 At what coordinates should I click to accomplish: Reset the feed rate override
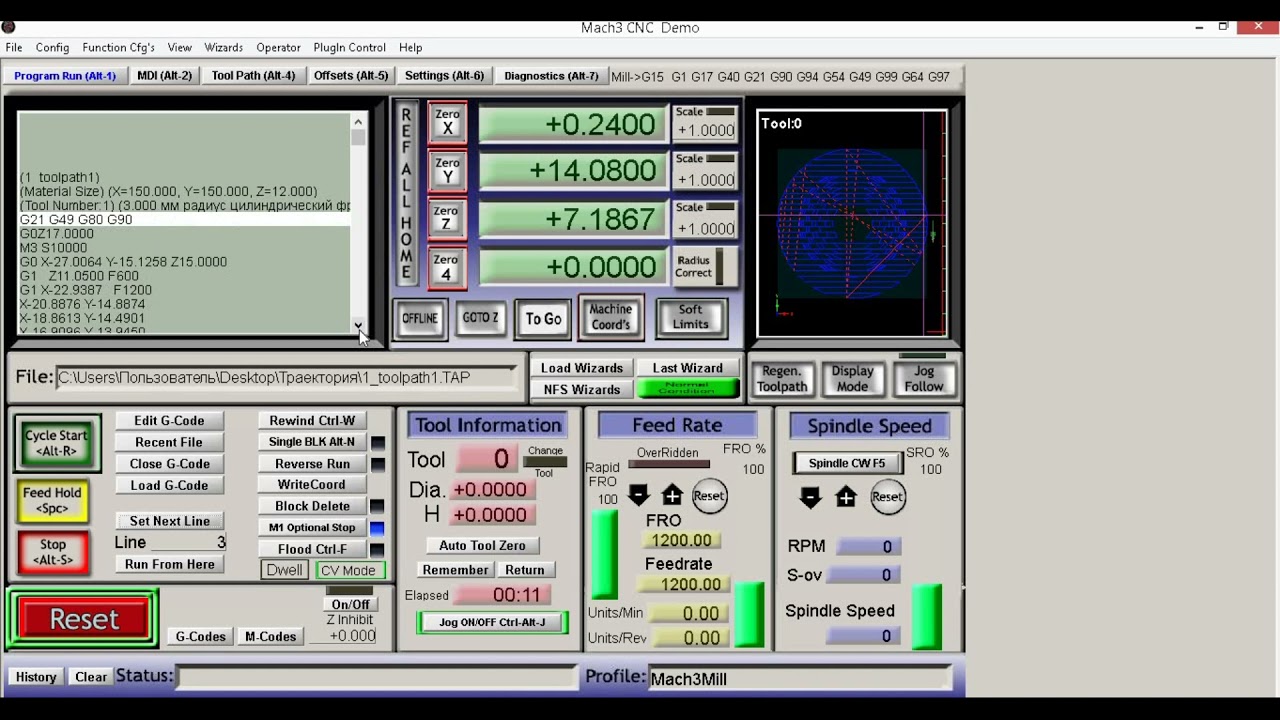709,496
